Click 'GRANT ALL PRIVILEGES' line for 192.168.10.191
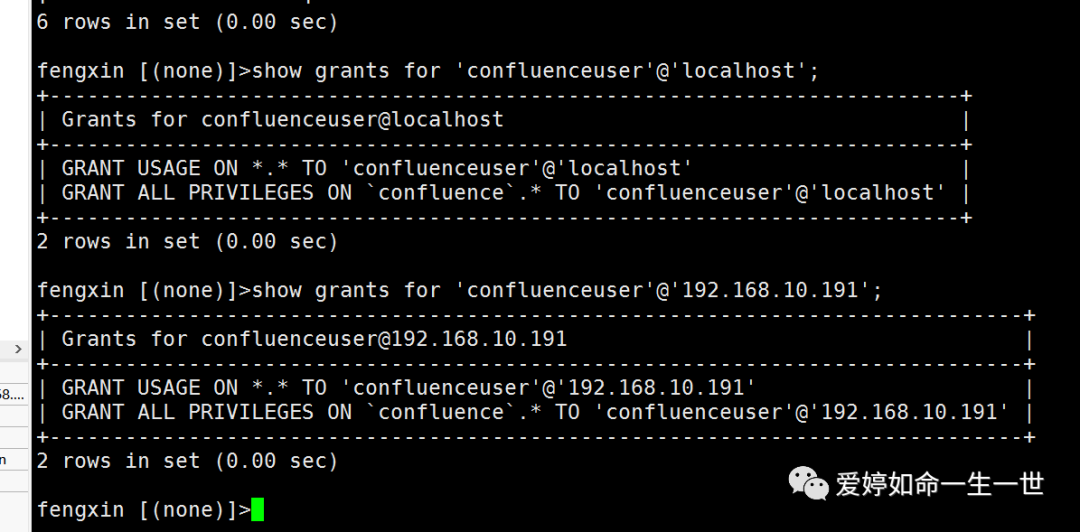The height and width of the screenshot is (532, 1080). [534, 412]
